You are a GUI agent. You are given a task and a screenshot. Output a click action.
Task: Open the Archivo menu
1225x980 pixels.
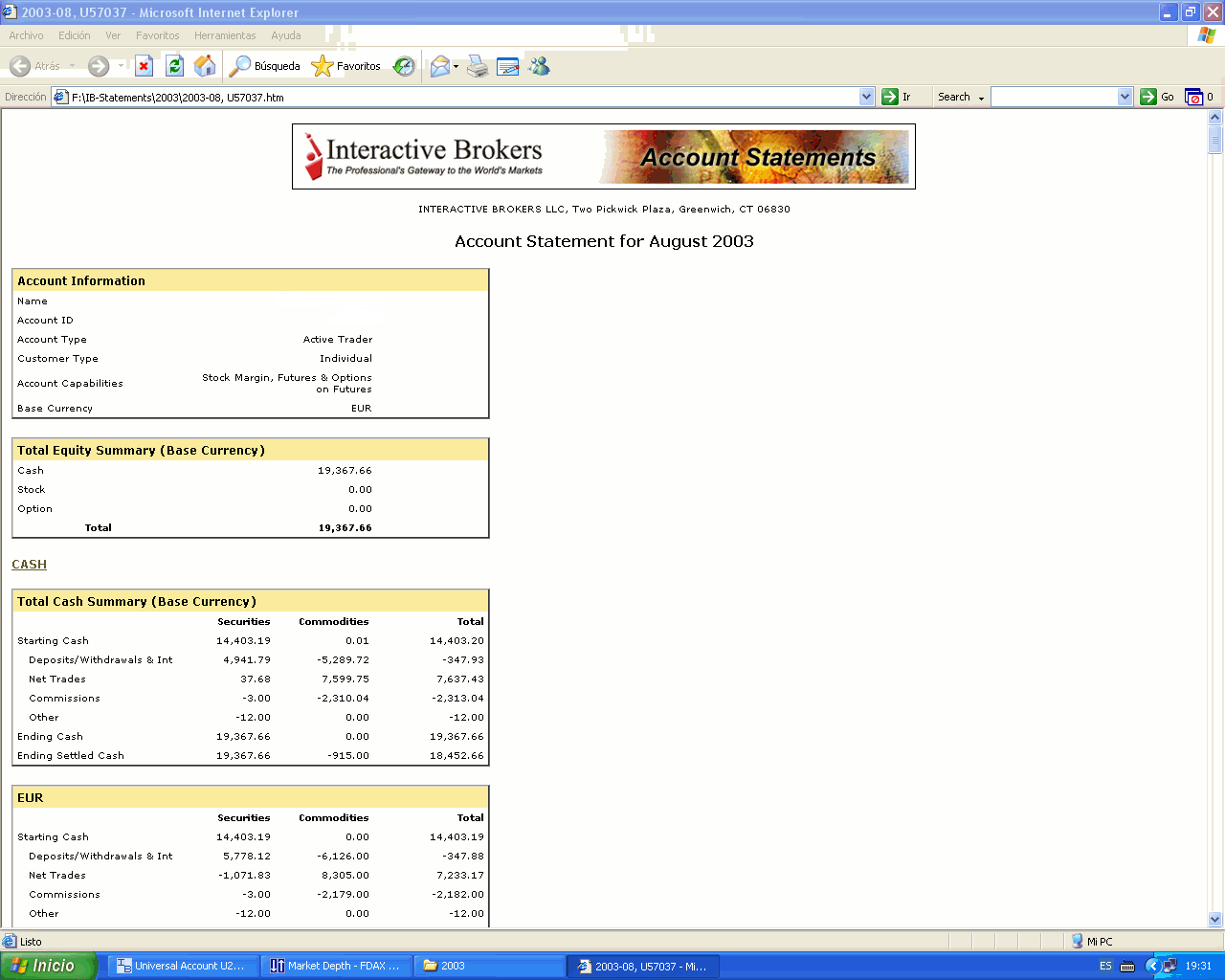click(26, 35)
